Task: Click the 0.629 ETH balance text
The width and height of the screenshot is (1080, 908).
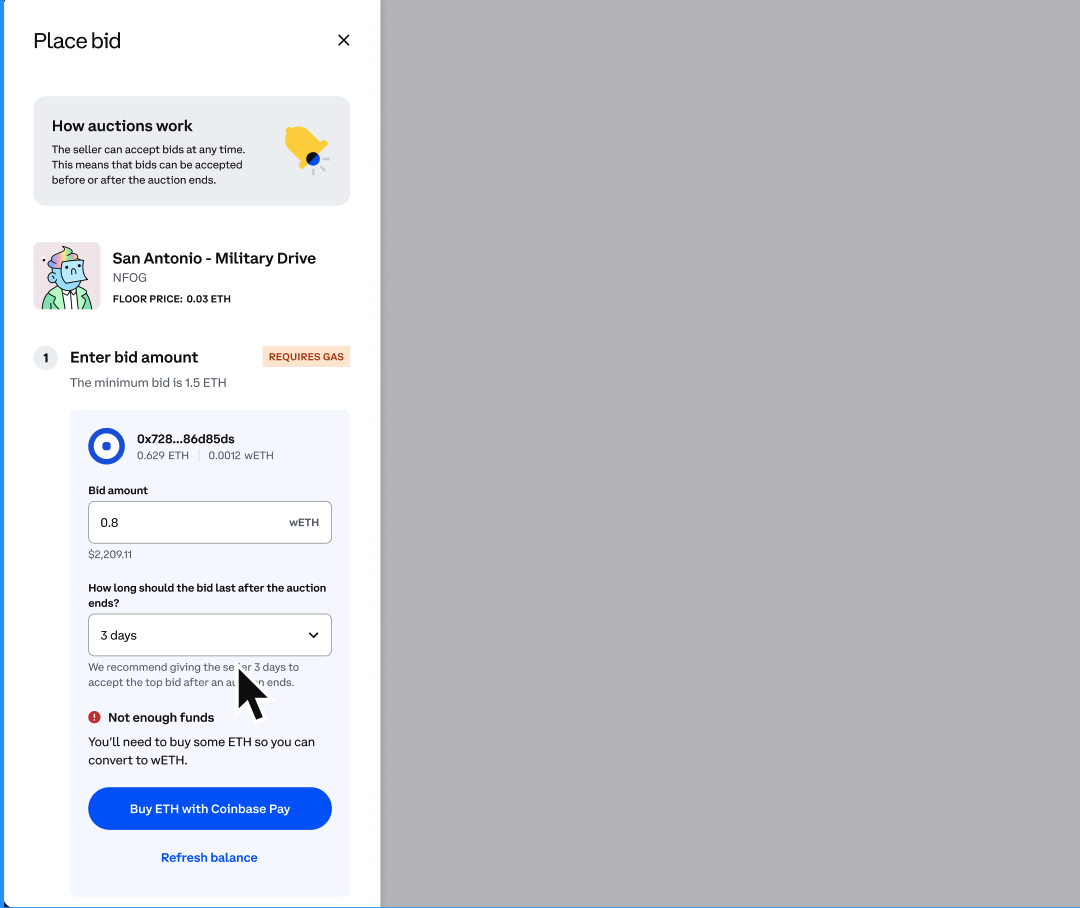Action: tap(163, 455)
